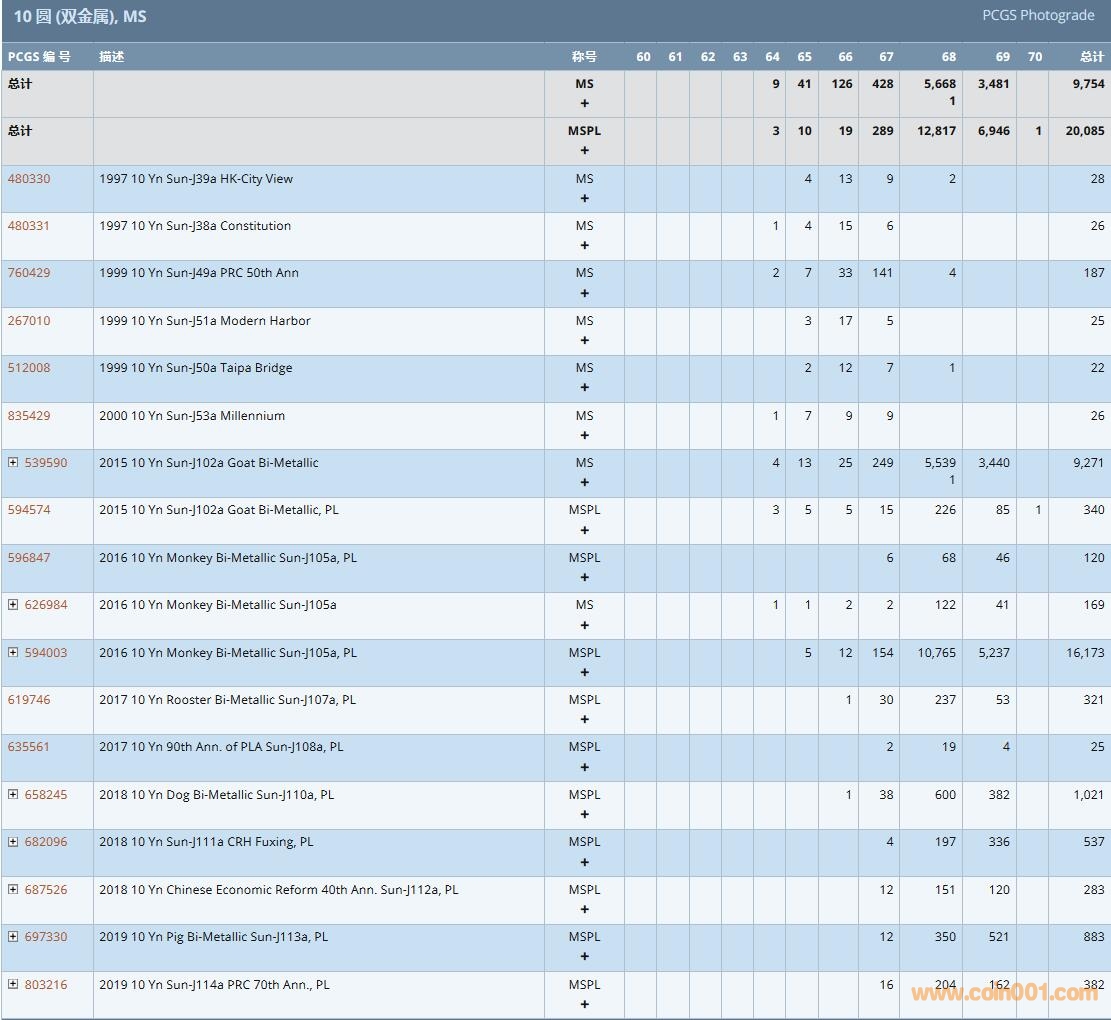Viewport: 1111px width, 1020px height.
Task: Click plus icon beside 658245 Dog Bi-Metallic
Action: tap(13, 795)
